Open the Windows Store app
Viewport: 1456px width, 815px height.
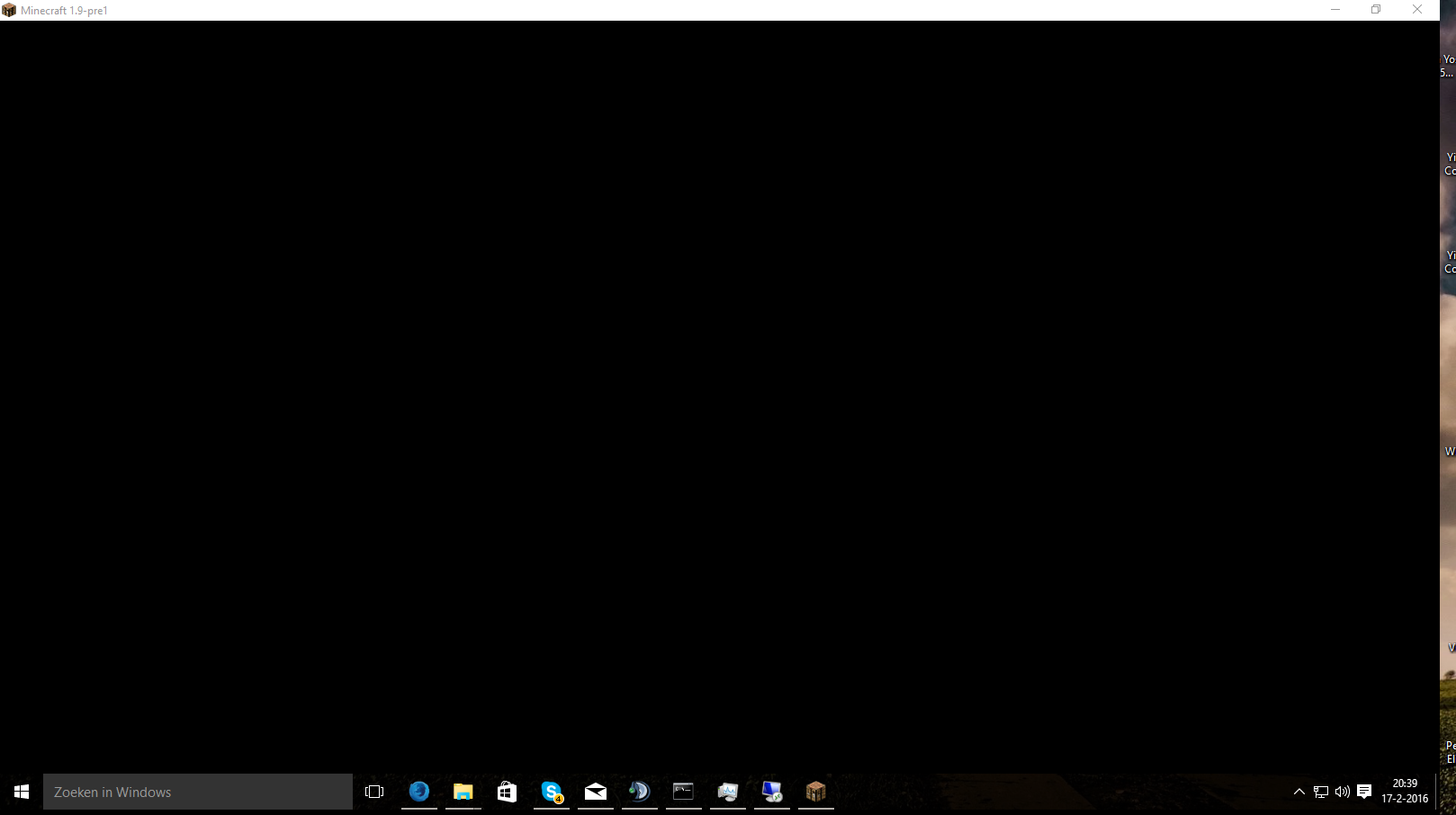pos(508,792)
